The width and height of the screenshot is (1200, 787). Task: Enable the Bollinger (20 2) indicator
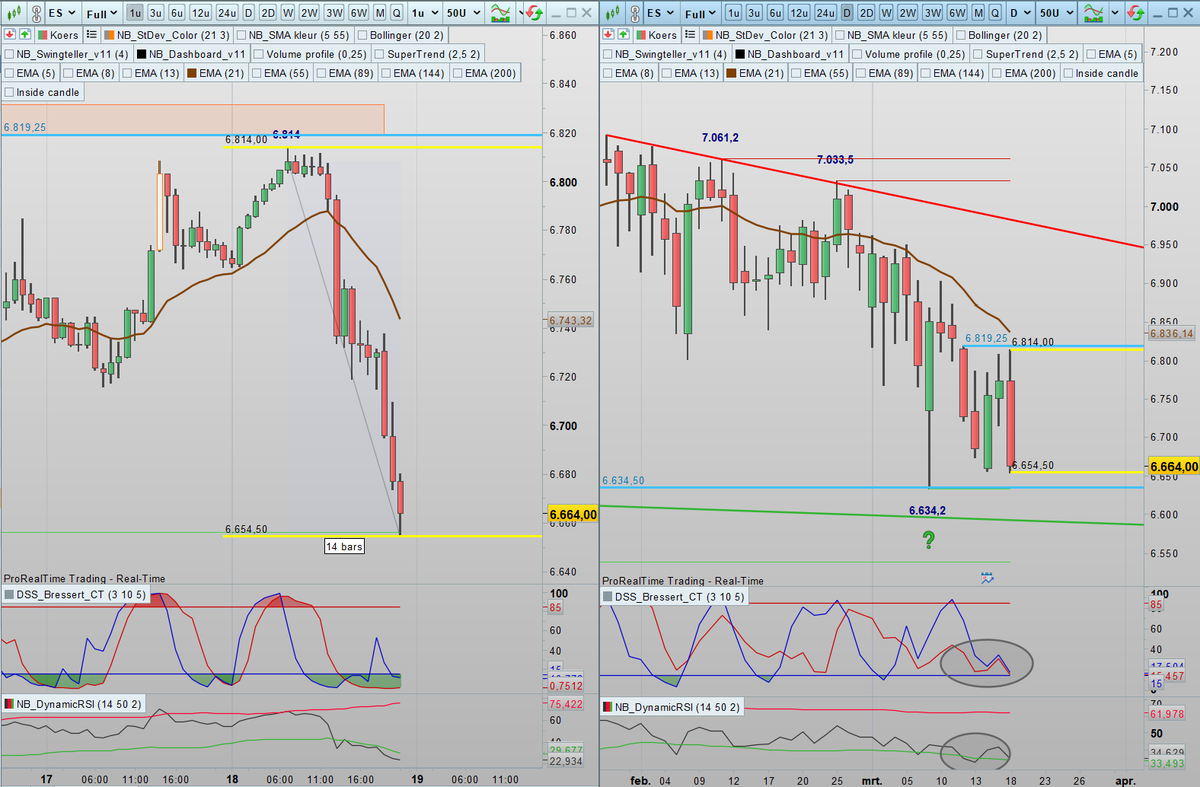364,35
